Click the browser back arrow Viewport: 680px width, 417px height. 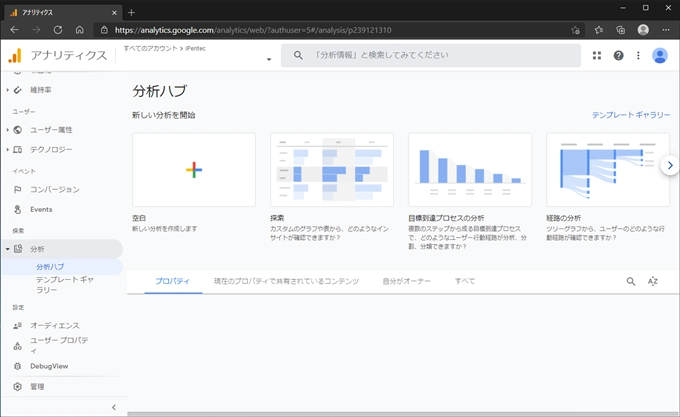14,30
